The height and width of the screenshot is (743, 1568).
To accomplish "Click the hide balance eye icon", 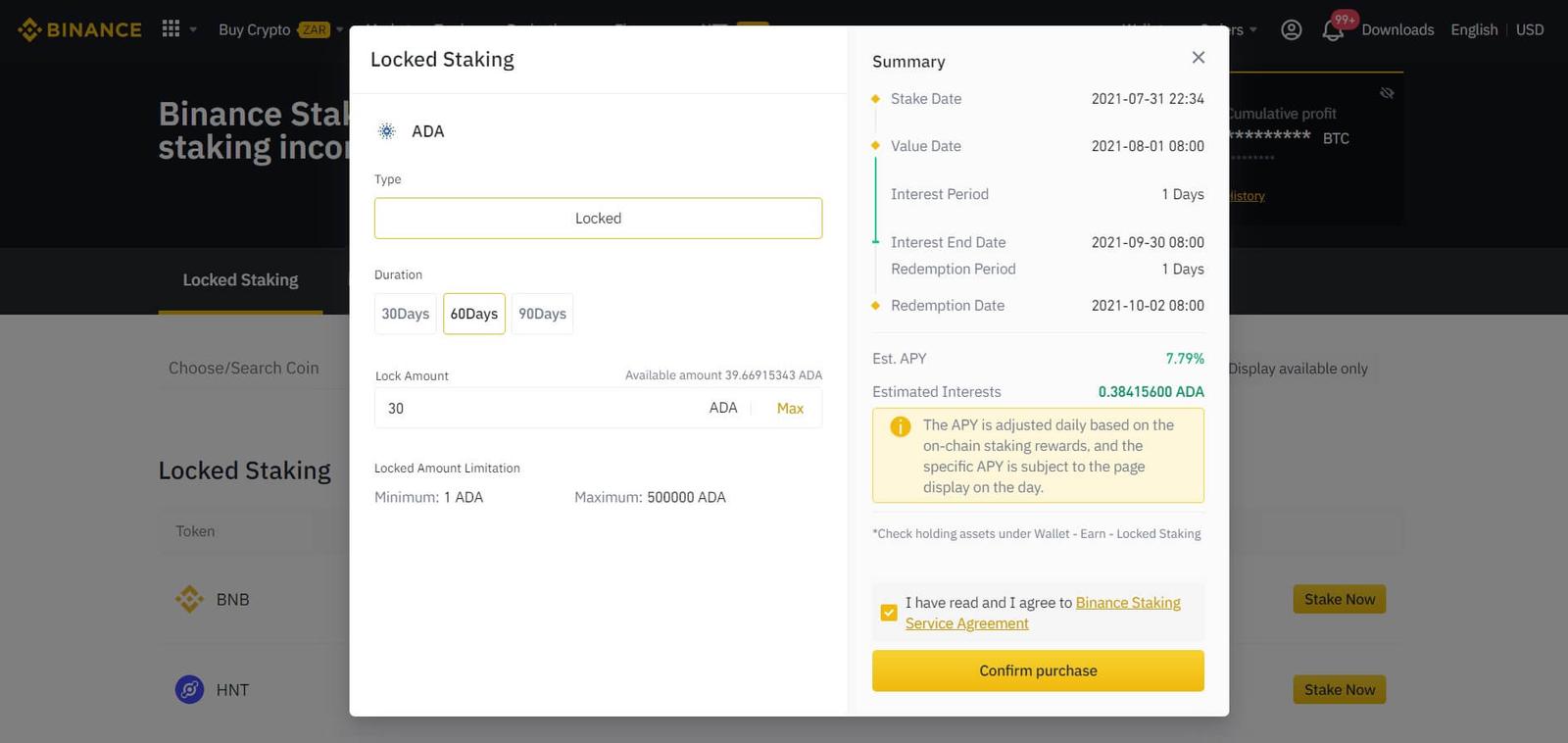I will pos(1387,93).
